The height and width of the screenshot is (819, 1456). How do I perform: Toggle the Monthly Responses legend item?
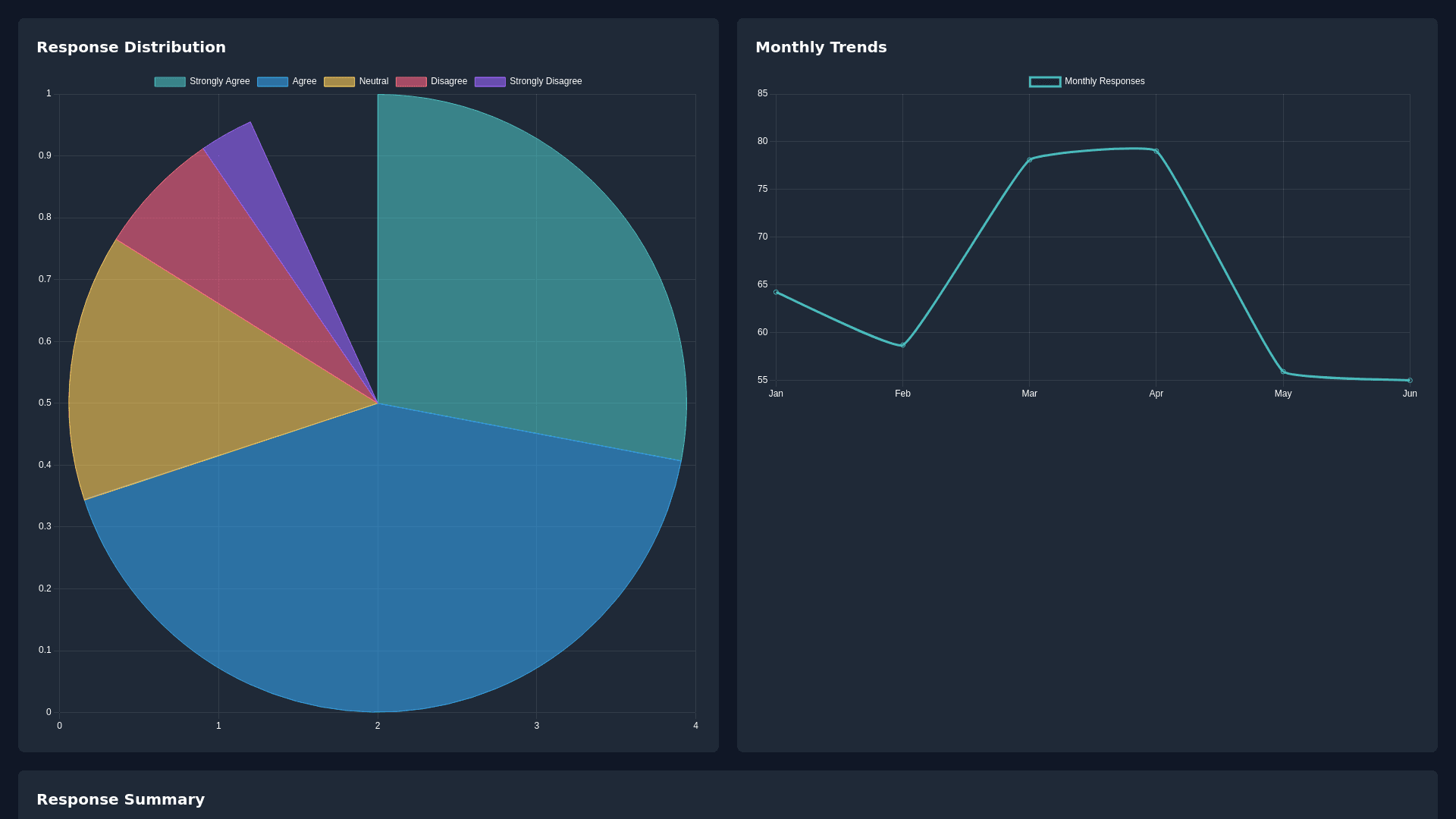point(1087,82)
